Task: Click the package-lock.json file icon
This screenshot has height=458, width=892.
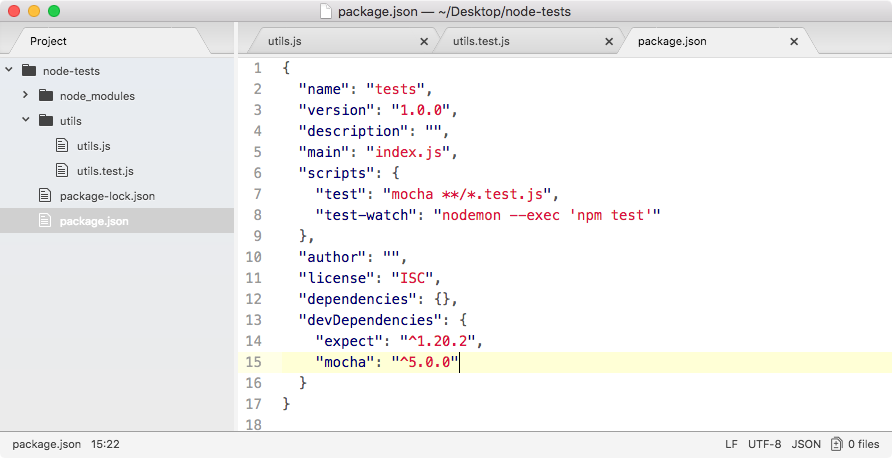Action: click(45, 196)
